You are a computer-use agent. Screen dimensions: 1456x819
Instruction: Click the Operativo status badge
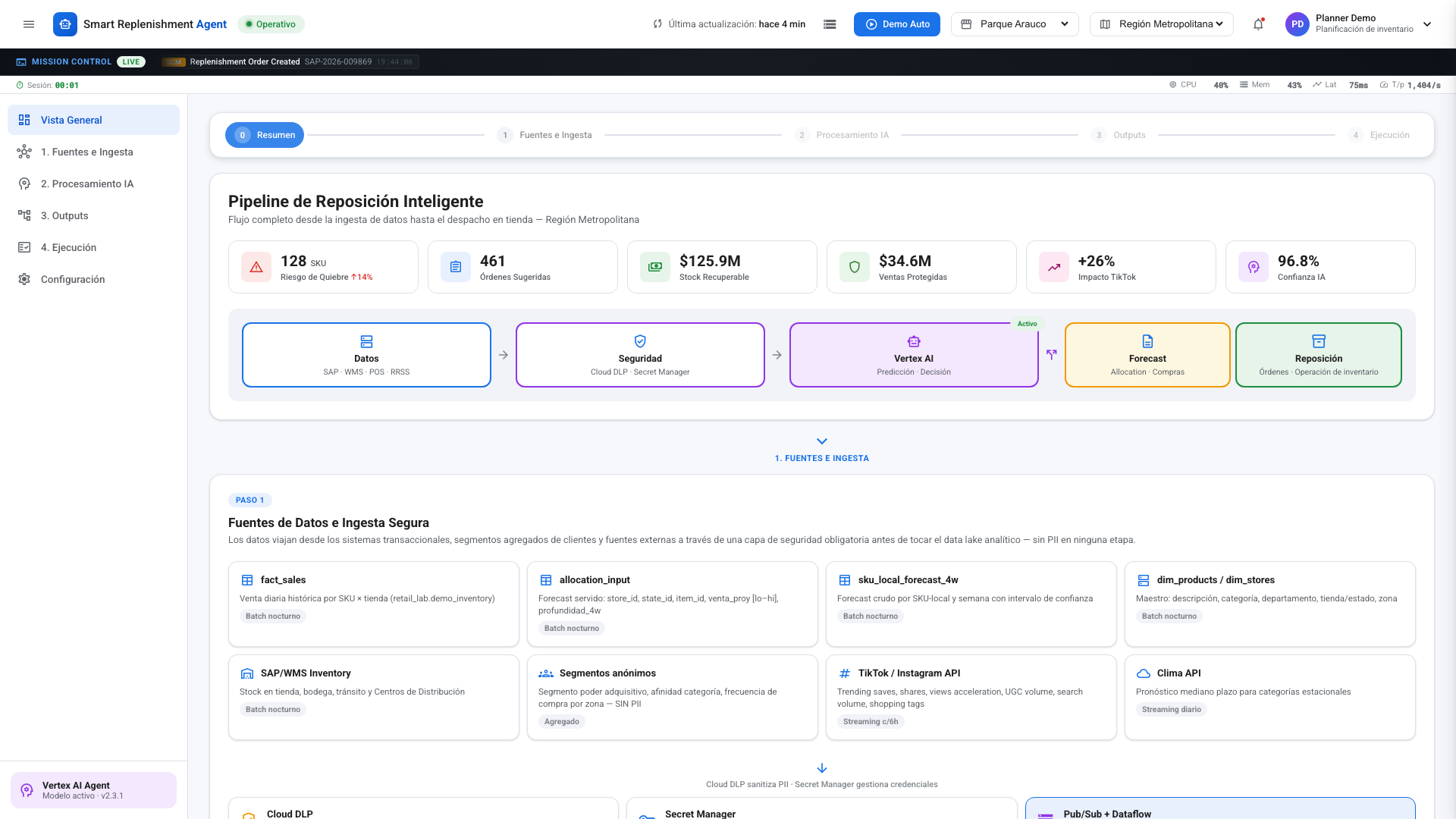(271, 24)
